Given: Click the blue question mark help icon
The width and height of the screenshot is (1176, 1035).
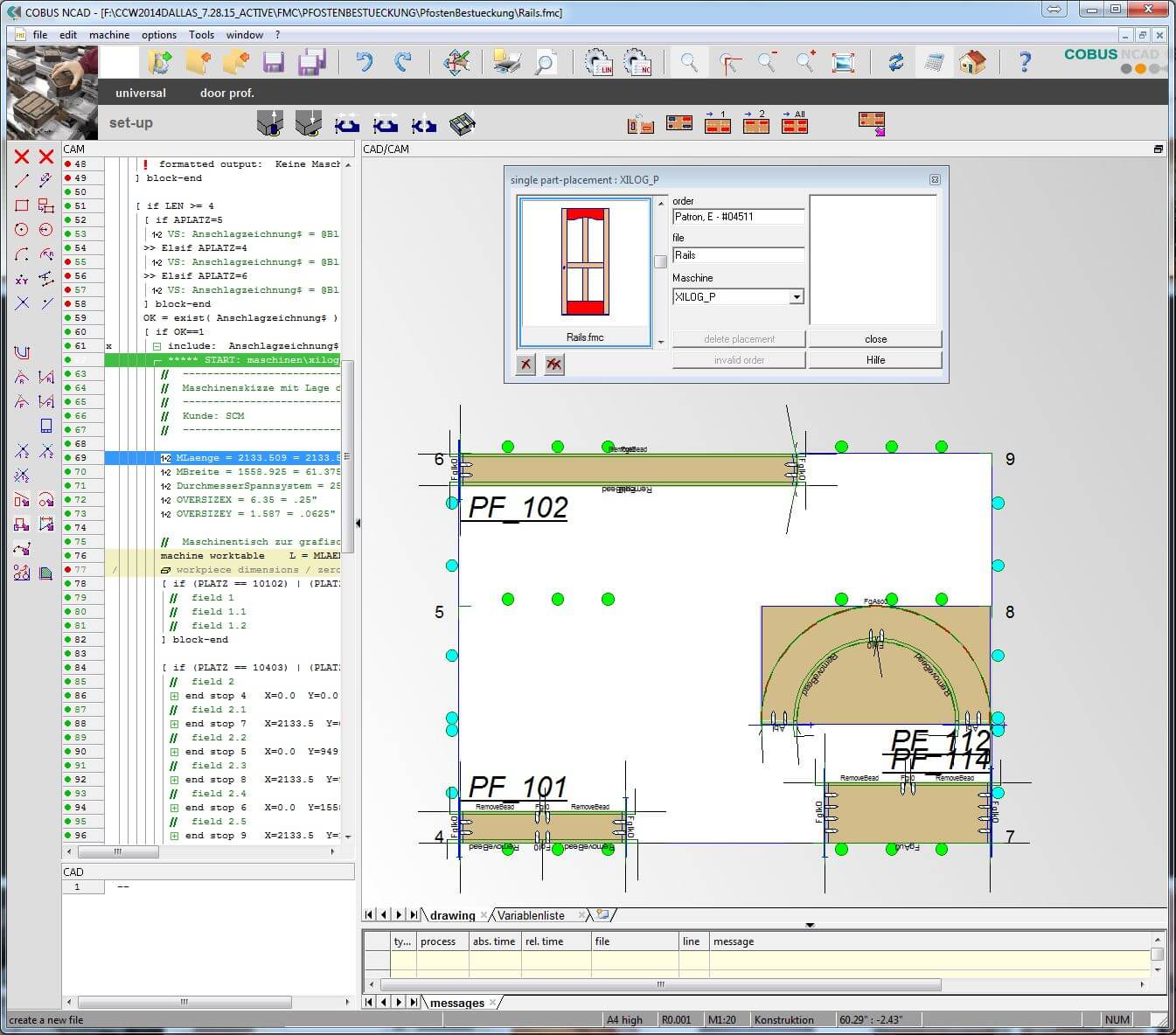Looking at the screenshot, I should [1025, 62].
